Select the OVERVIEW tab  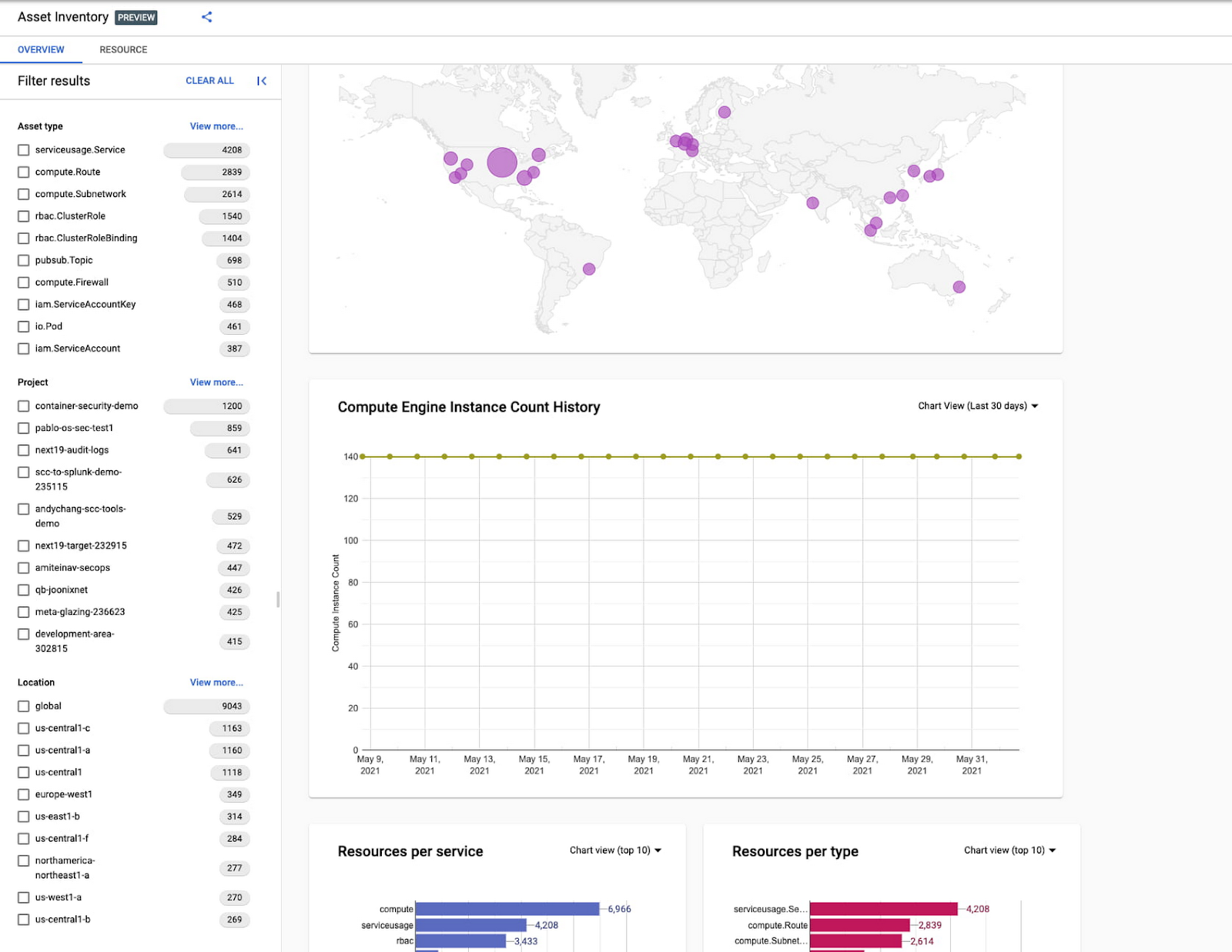[x=41, y=49]
